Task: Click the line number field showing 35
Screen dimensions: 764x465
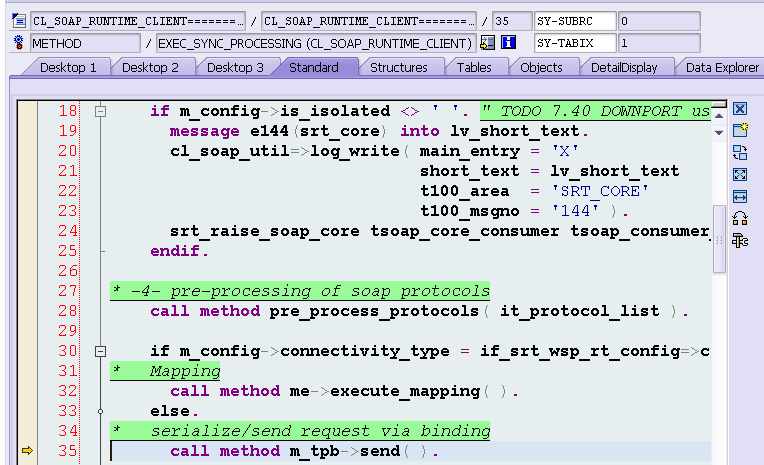Action: pyautogui.click(x=512, y=21)
